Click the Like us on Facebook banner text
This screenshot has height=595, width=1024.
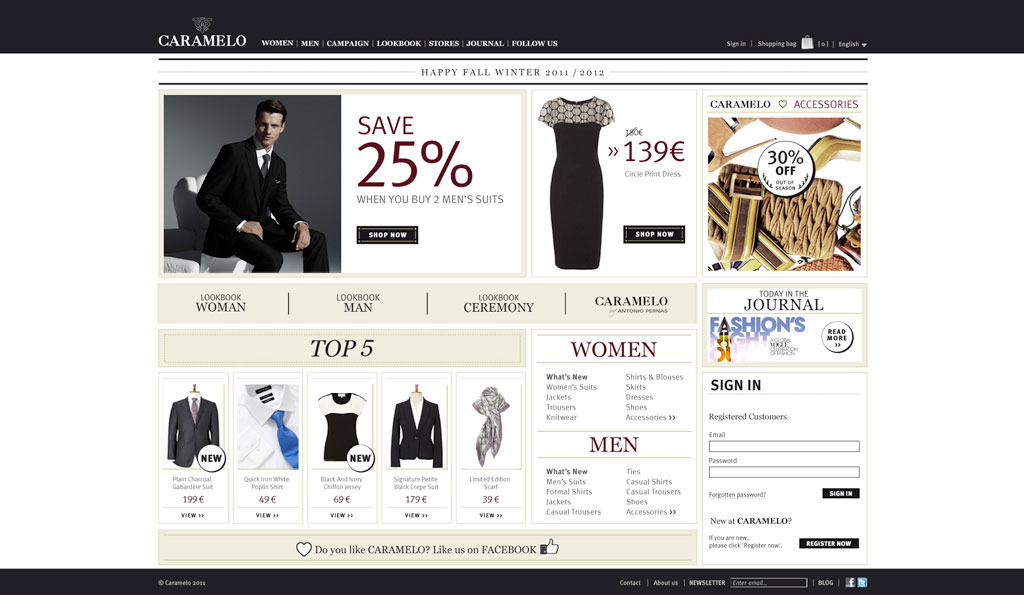tap(425, 550)
